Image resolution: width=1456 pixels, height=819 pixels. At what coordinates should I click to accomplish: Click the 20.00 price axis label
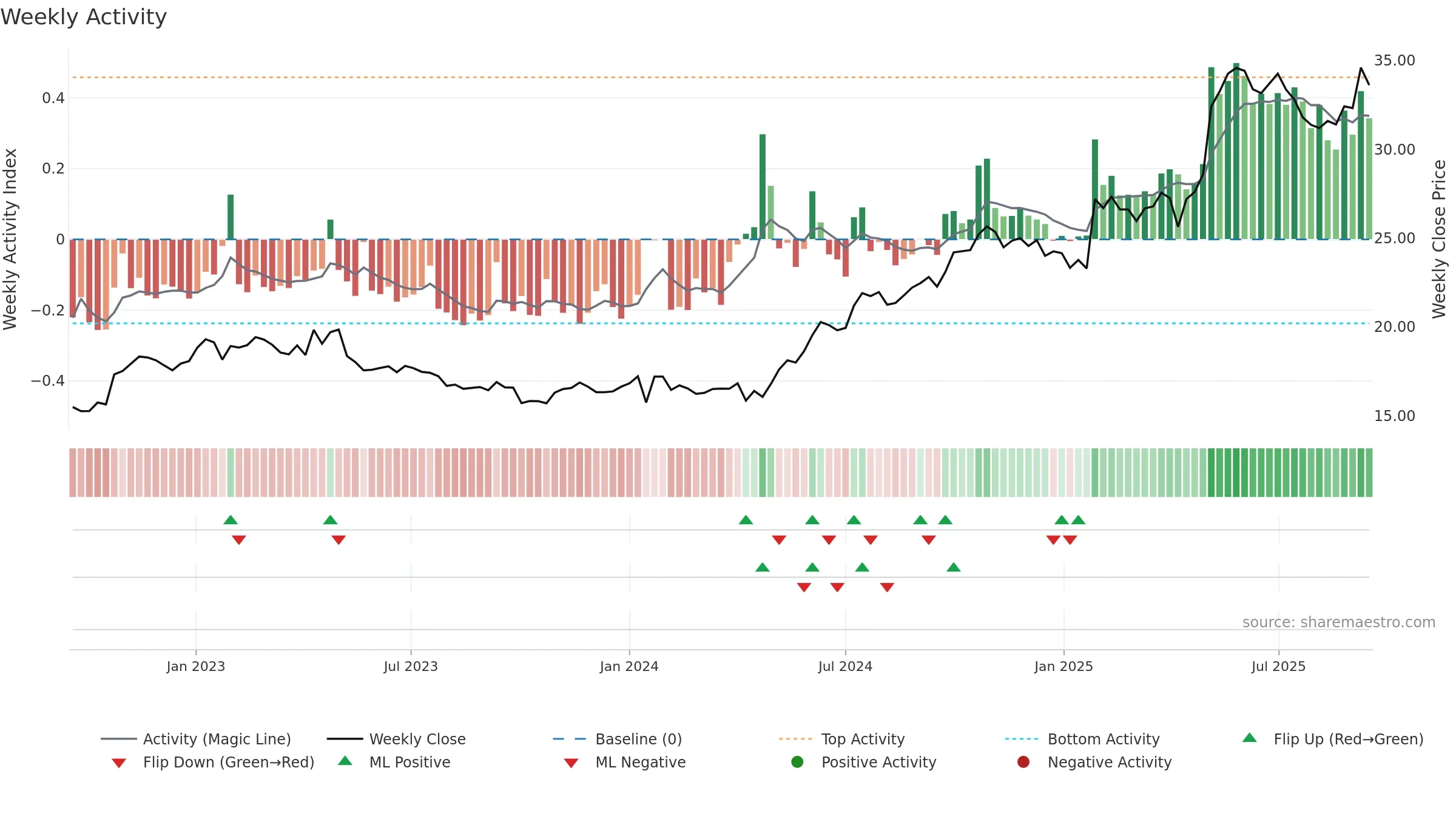(1395, 327)
